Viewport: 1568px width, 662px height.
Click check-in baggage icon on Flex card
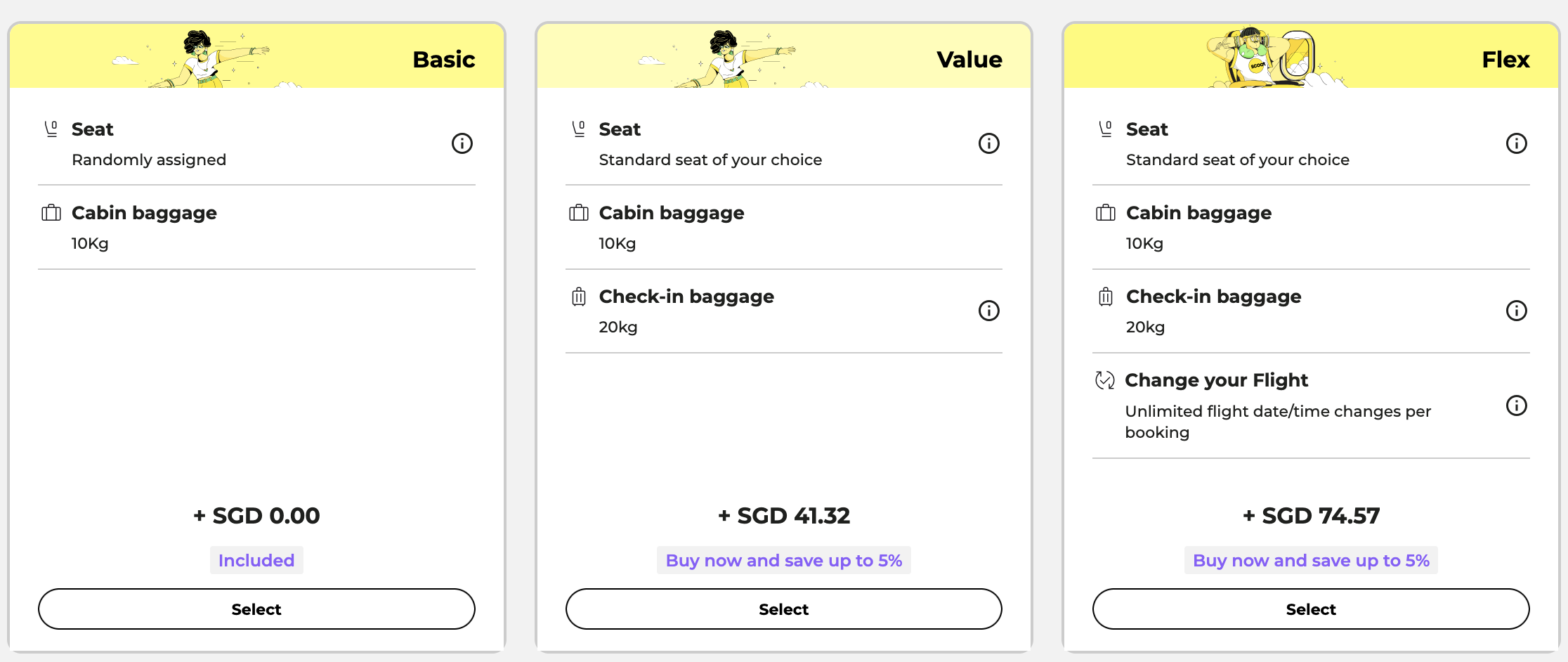(1105, 297)
